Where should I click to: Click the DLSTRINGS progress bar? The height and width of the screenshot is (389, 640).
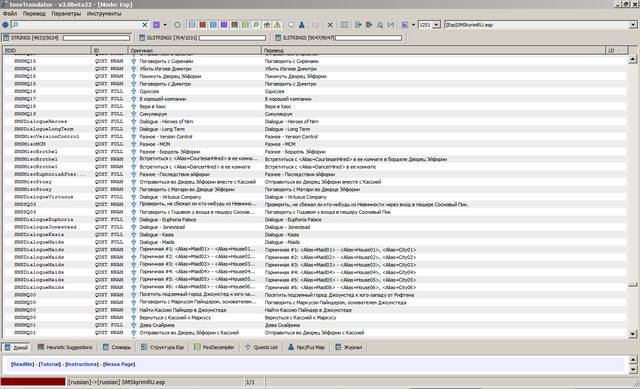click(232, 38)
